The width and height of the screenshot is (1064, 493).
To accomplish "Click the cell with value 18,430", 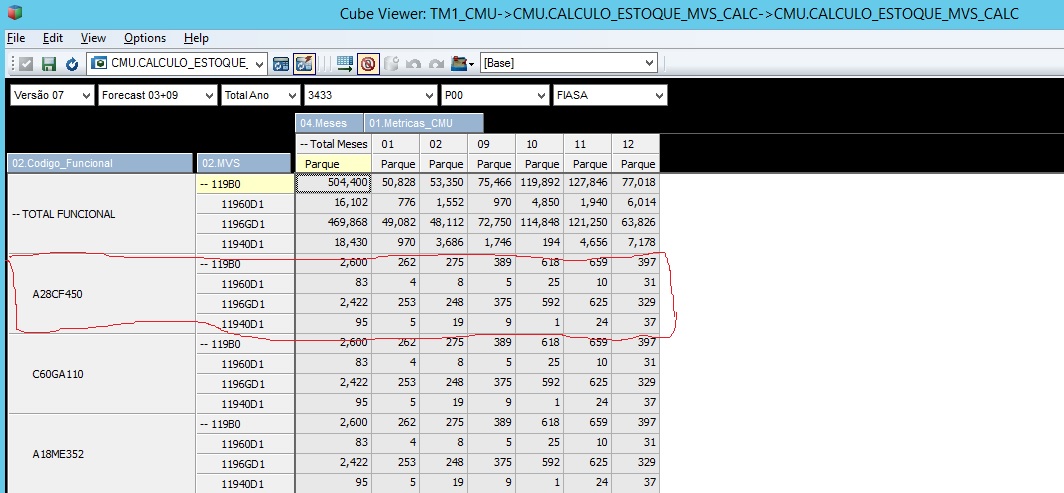I will (334, 243).
